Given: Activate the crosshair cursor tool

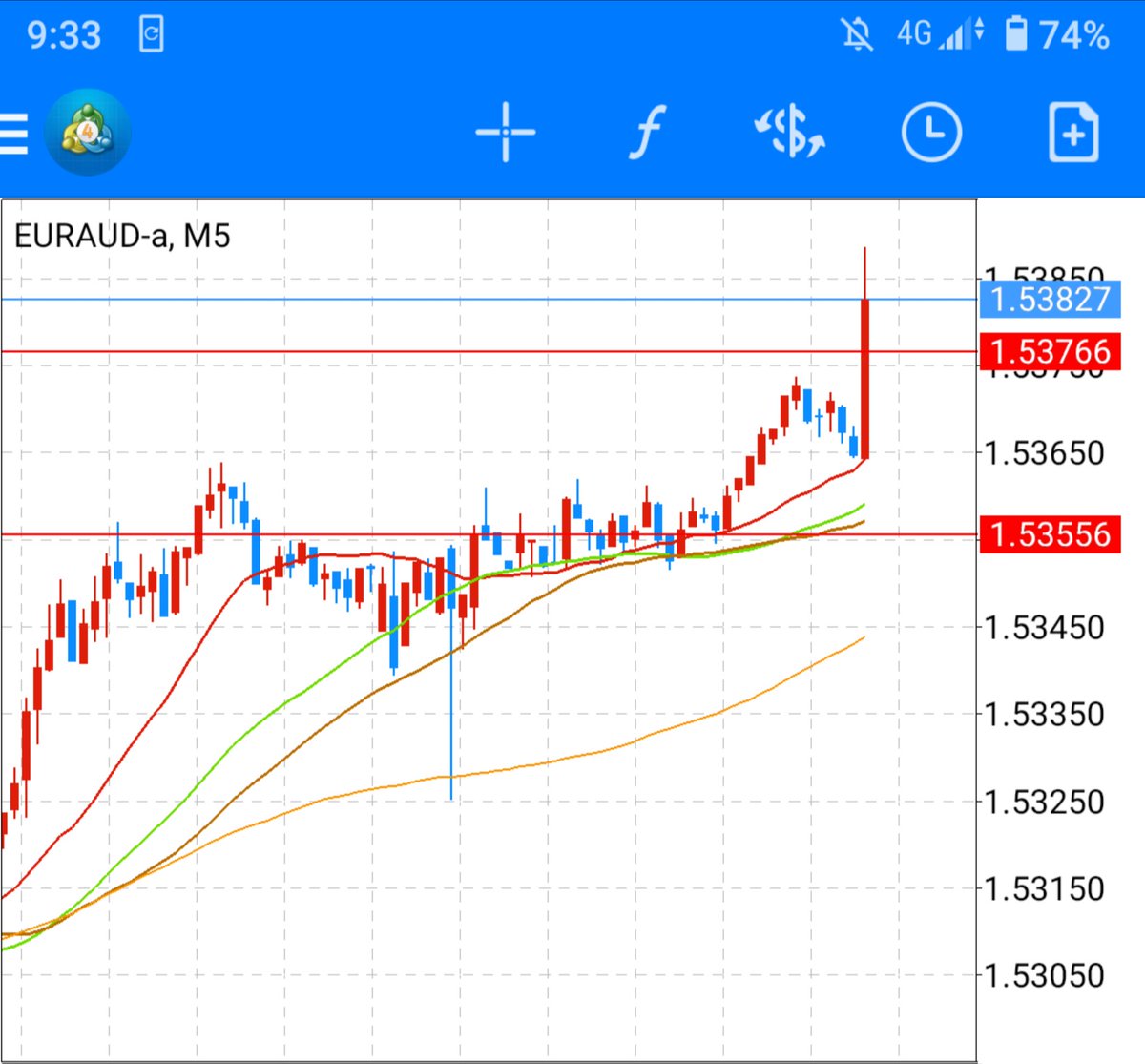Looking at the screenshot, I should [506, 132].
